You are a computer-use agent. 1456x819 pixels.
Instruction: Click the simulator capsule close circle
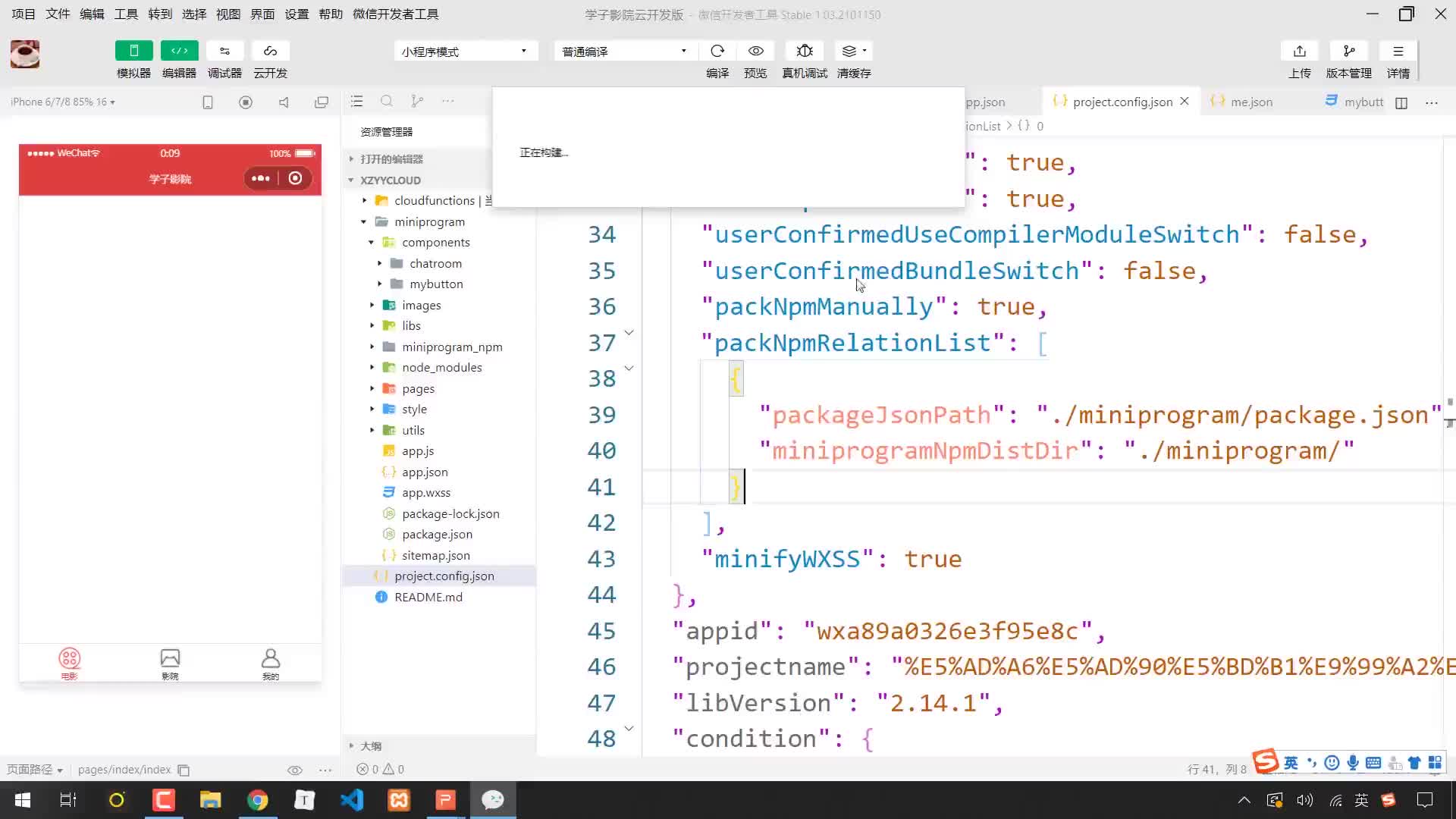pyautogui.click(x=296, y=178)
